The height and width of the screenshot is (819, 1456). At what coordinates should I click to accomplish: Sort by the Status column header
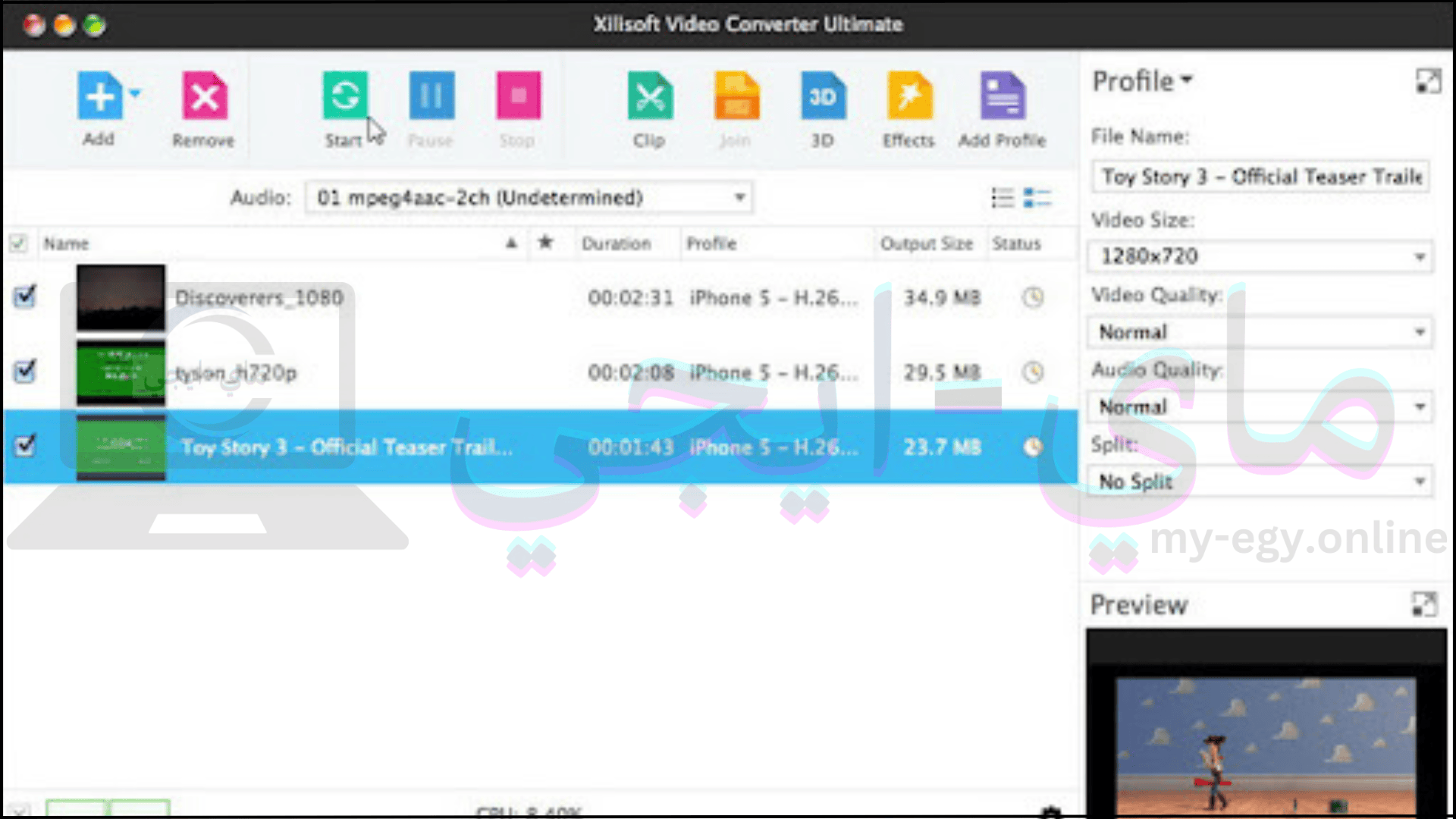(x=1016, y=243)
